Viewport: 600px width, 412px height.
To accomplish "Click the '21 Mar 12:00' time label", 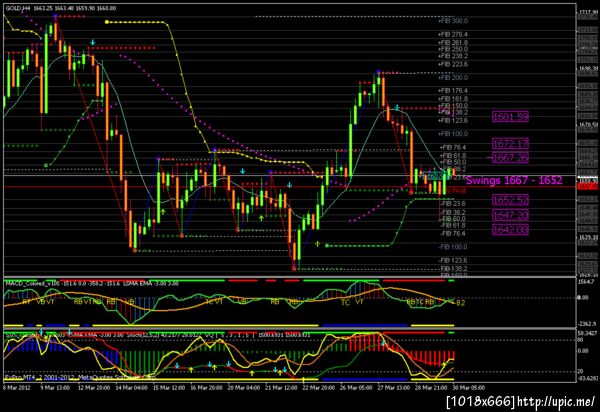I will tap(281, 388).
